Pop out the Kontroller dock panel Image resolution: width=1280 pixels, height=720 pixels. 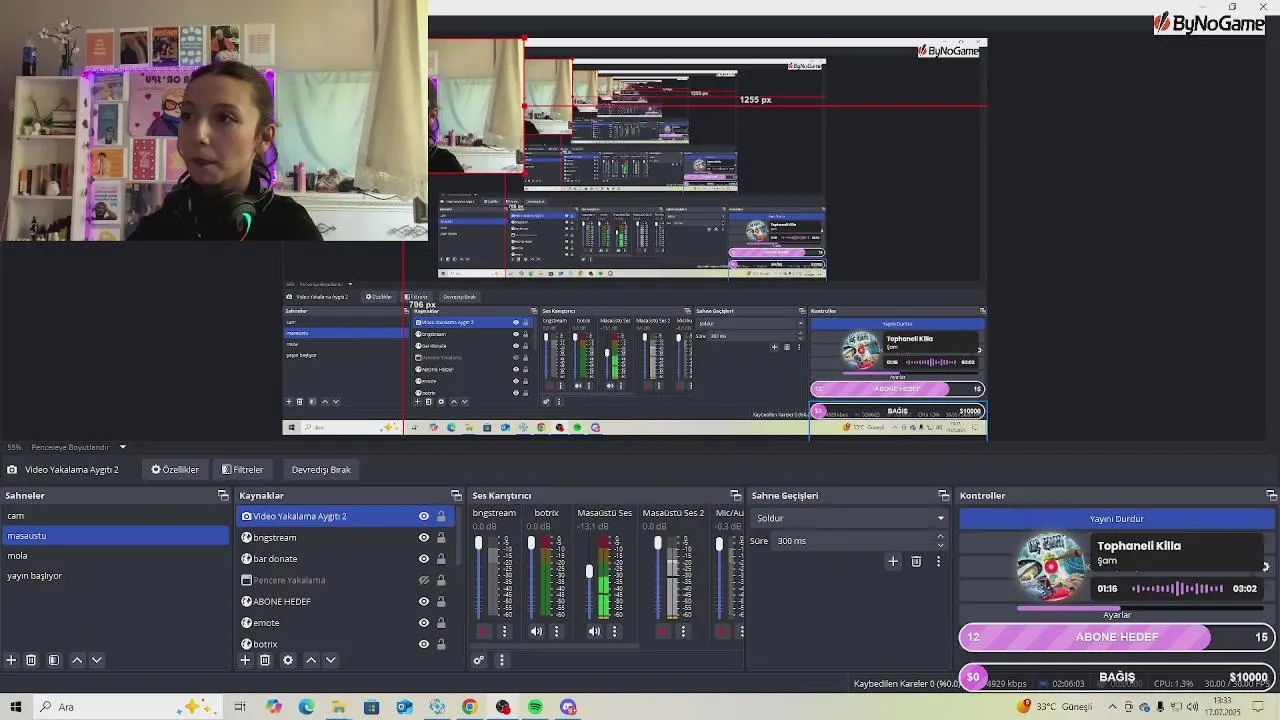click(1271, 496)
